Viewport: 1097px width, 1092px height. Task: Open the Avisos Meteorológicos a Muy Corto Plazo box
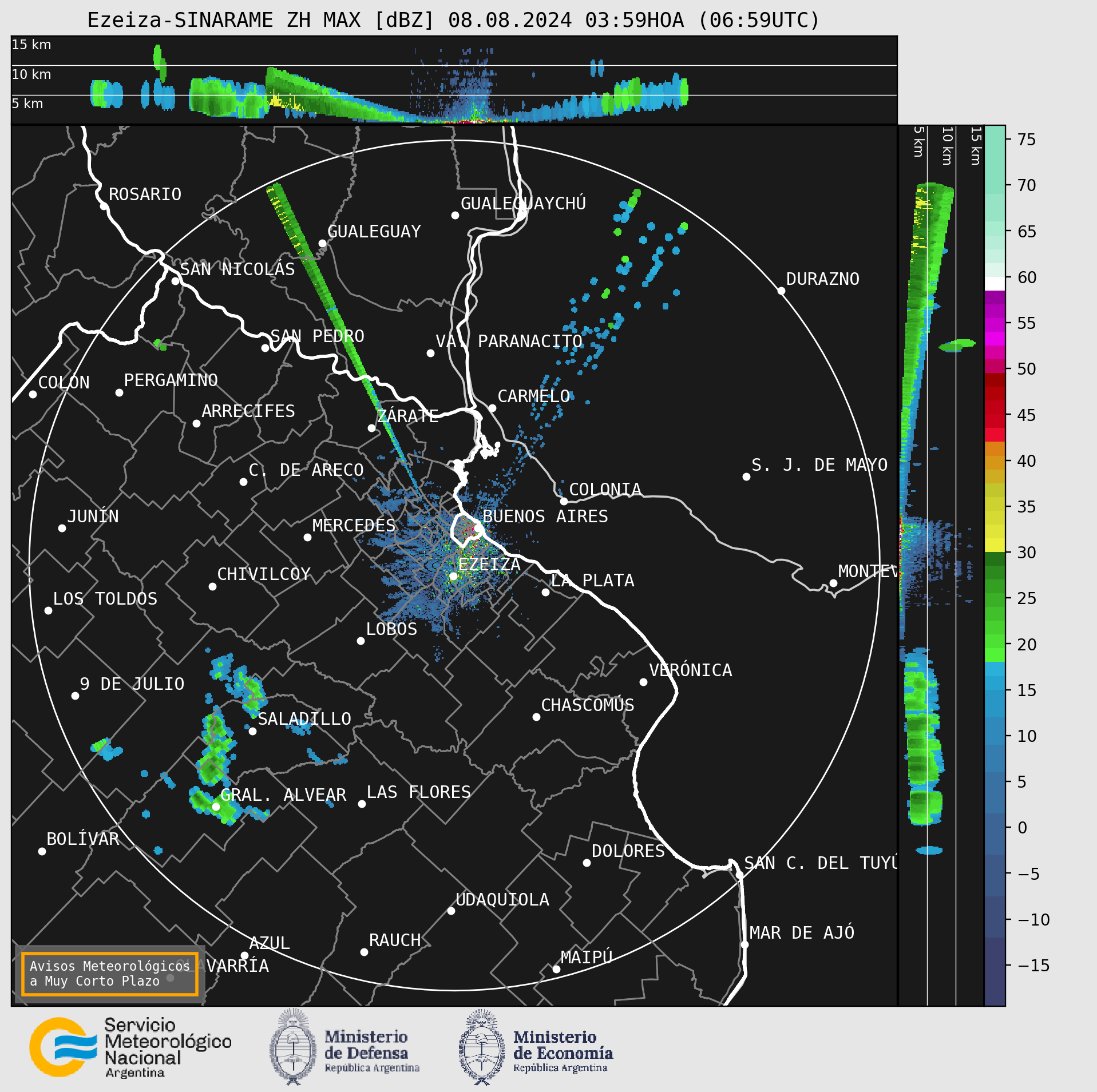[109, 974]
